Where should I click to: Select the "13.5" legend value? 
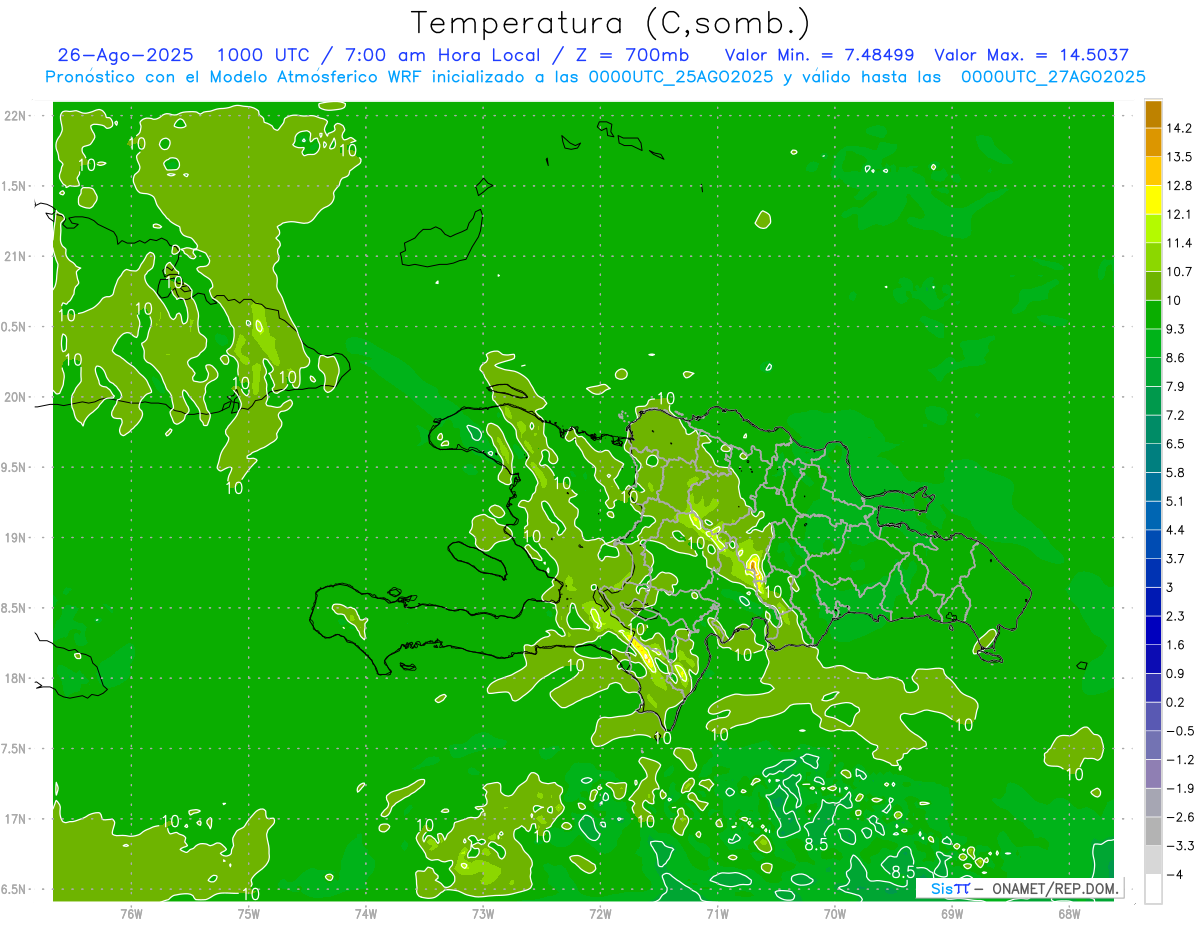(x=1179, y=157)
